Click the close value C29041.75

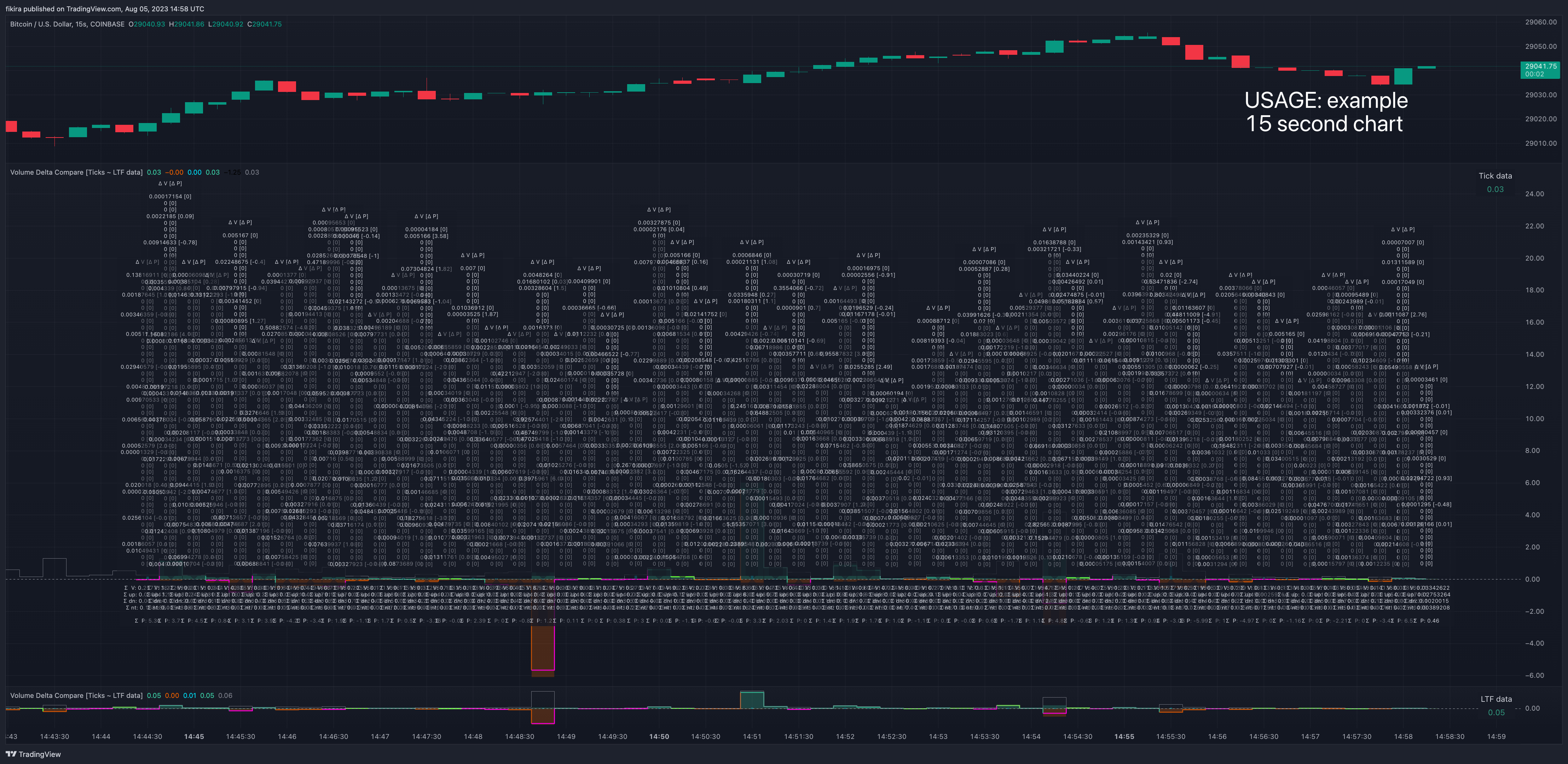[x=264, y=24]
